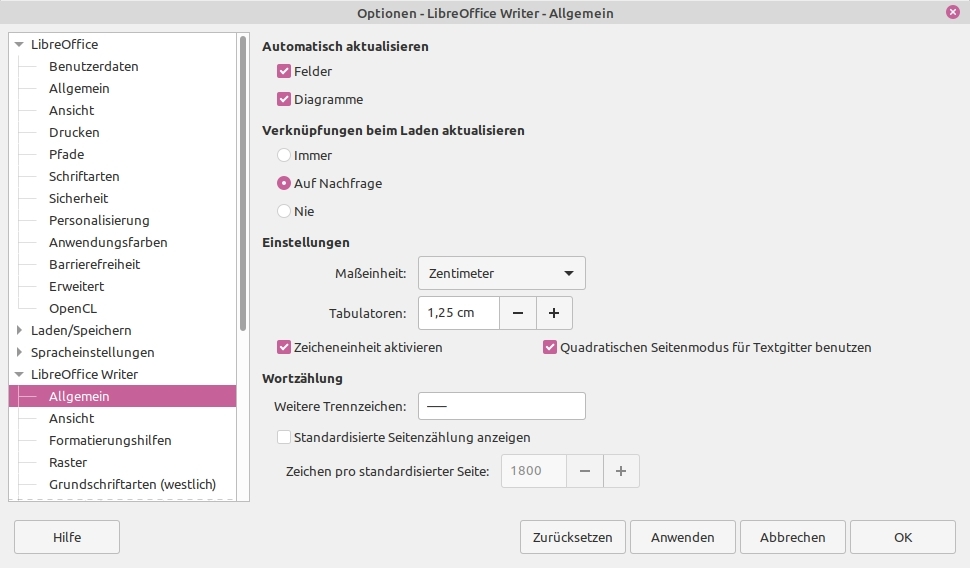This screenshot has width=970, height=568.
Task: Click the Zeichen pro standardisierter Seite field
Action: [534, 471]
